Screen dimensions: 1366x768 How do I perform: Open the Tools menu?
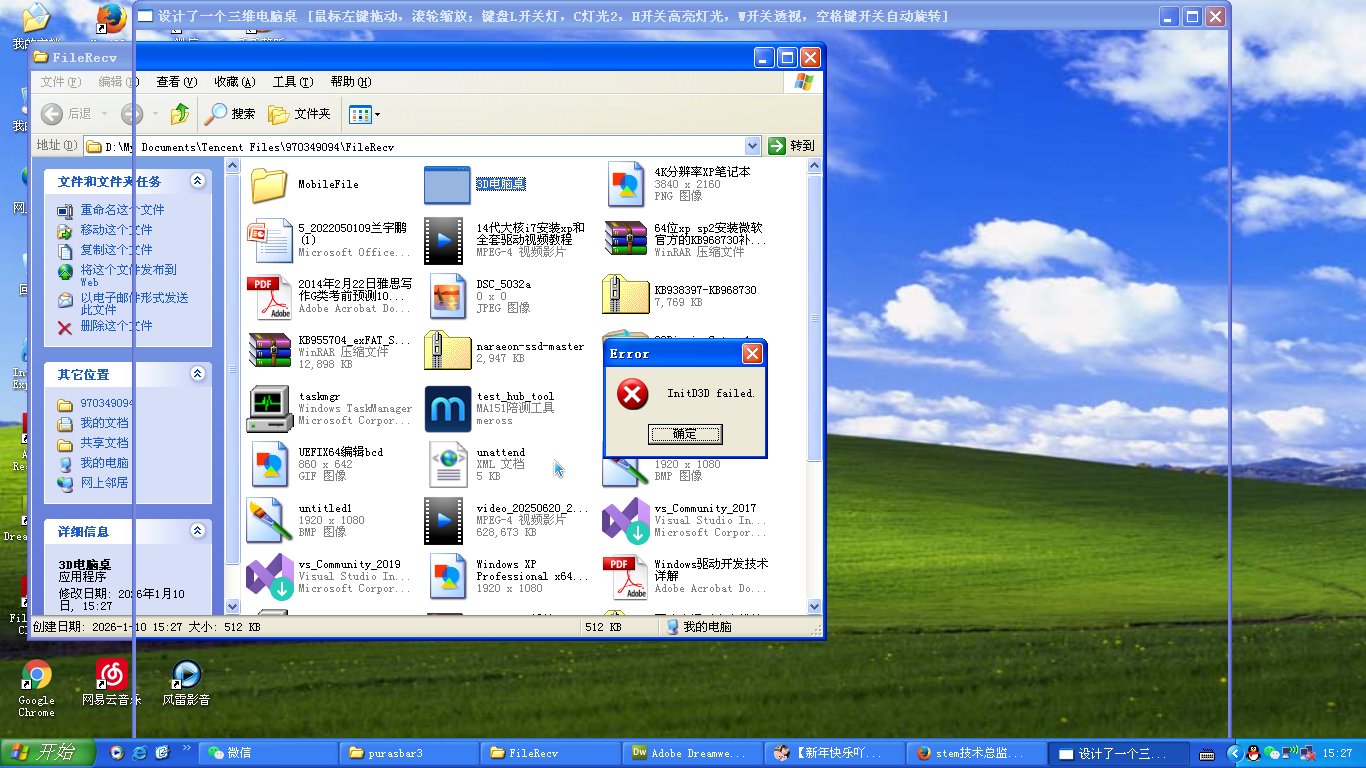292,82
